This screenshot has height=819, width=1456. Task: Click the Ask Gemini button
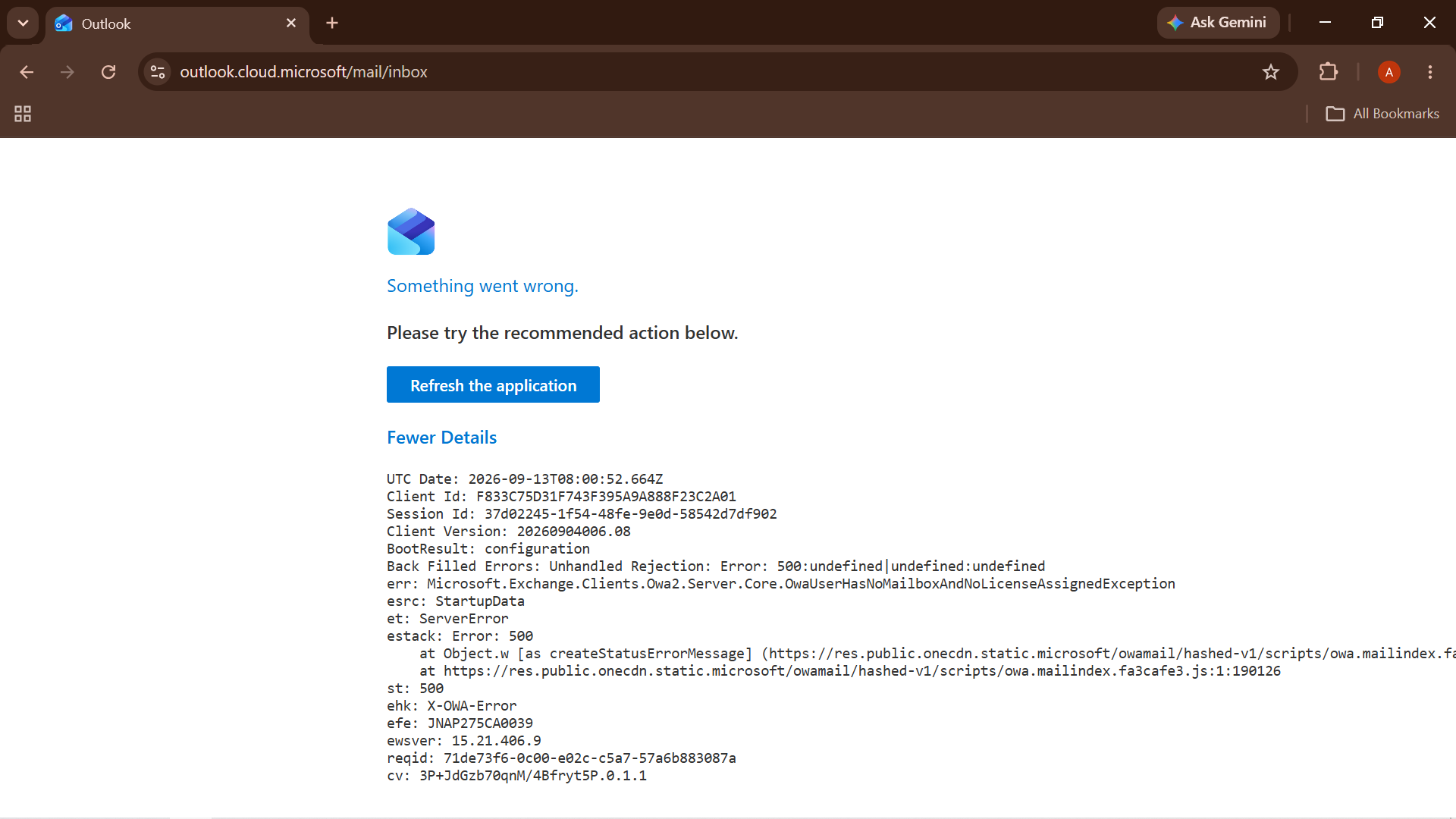(1218, 23)
